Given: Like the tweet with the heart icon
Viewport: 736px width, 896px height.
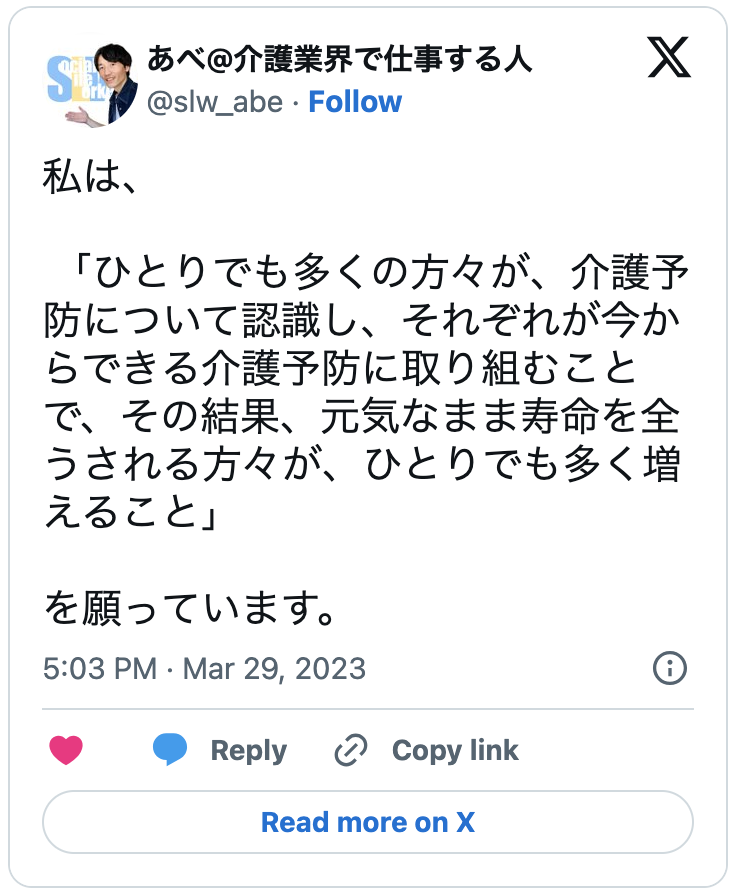Looking at the screenshot, I should tap(66, 750).
